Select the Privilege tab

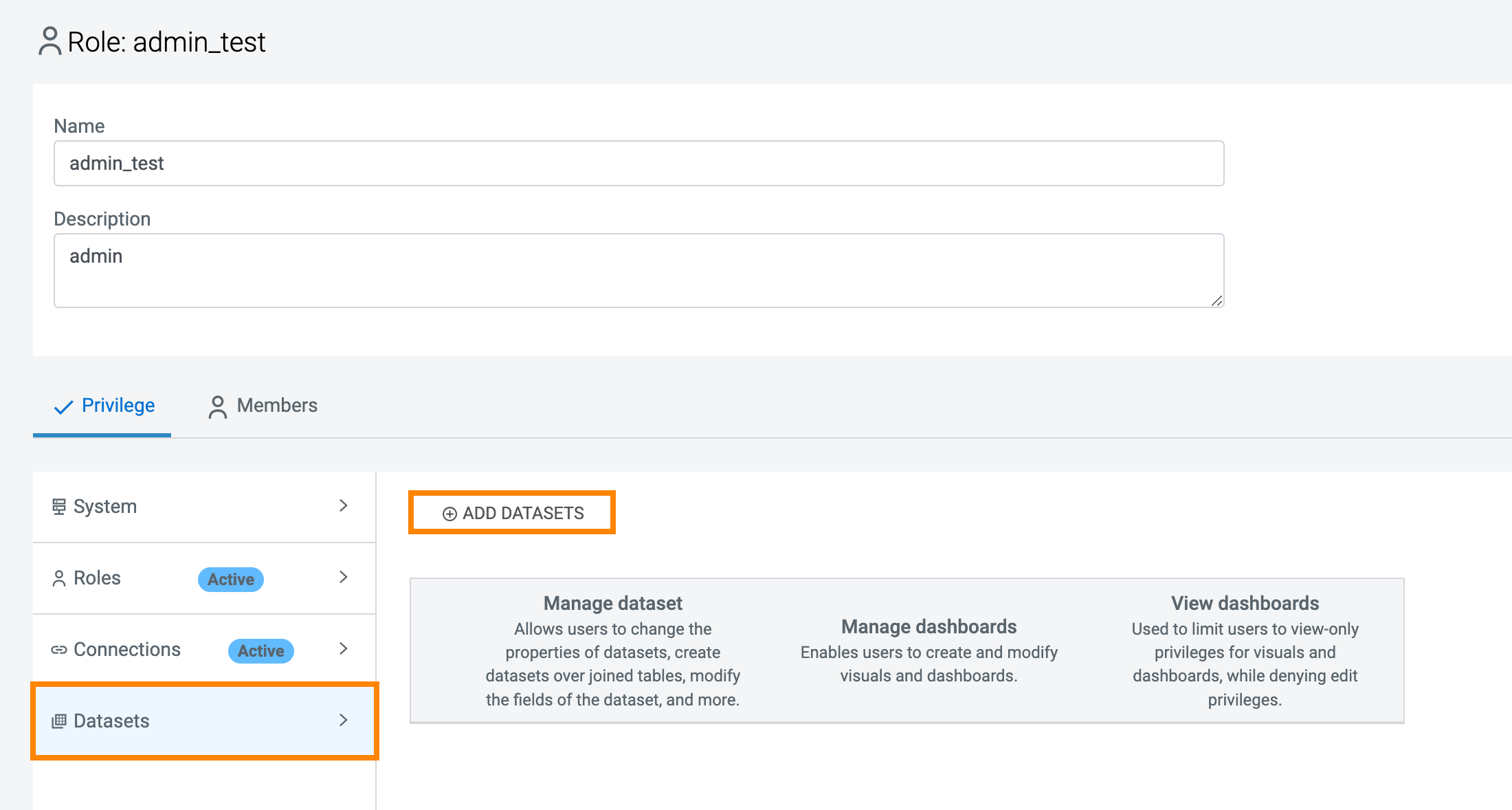pos(118,406)
